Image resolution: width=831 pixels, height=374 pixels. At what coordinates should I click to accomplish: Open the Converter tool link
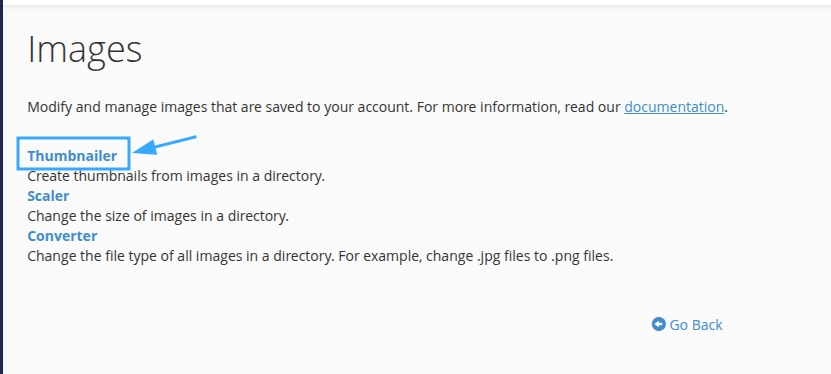point(63,236)
